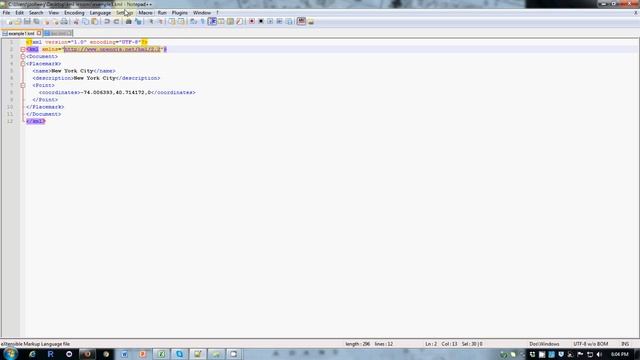This screenshot has height=360, width=640.
Task: Open the Macro menu
Action: (145, 13)
